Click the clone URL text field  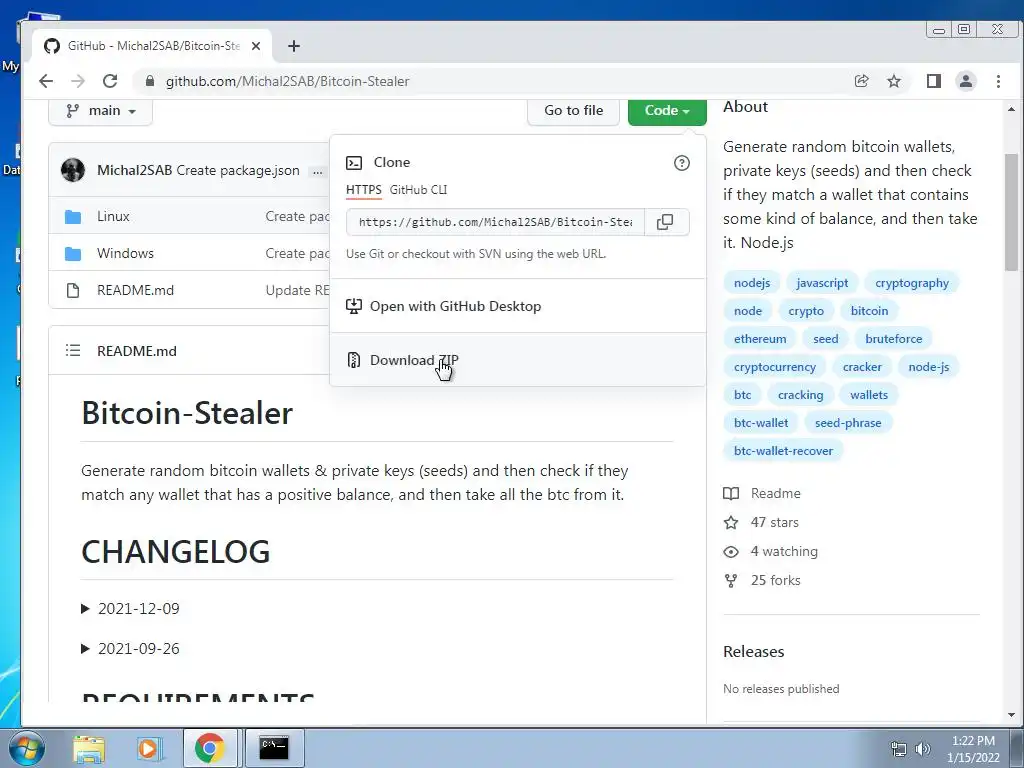[x=495, y=222]
